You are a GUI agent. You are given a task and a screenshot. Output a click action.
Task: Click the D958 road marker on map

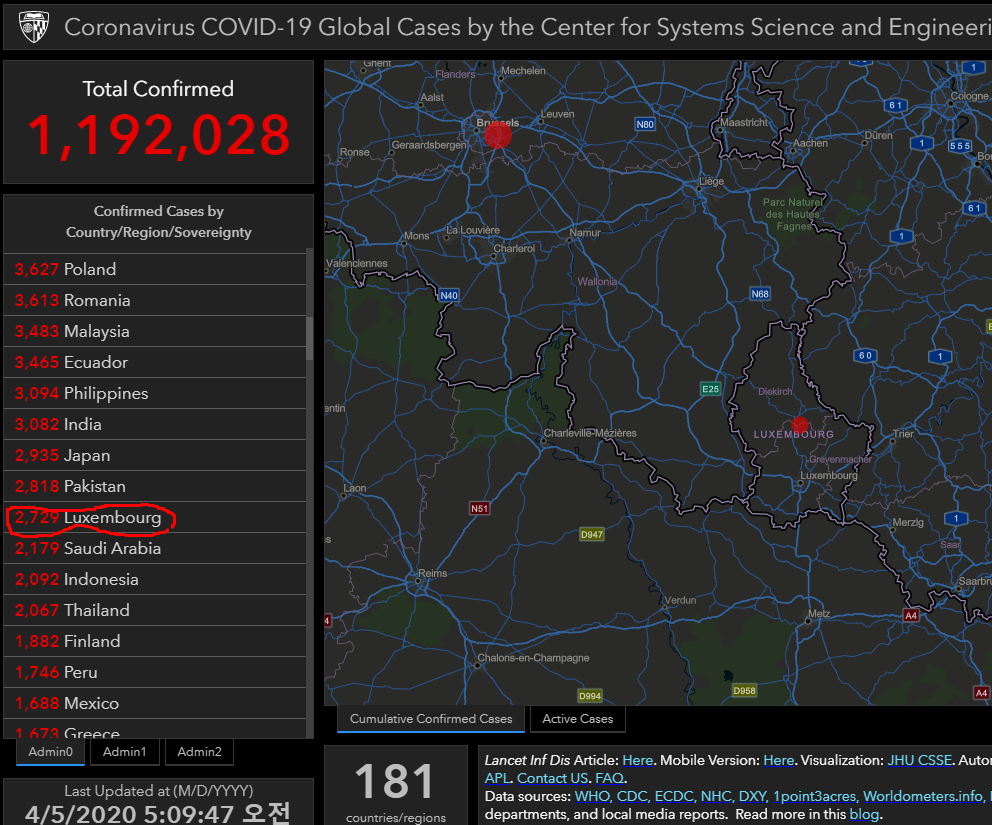744,691
